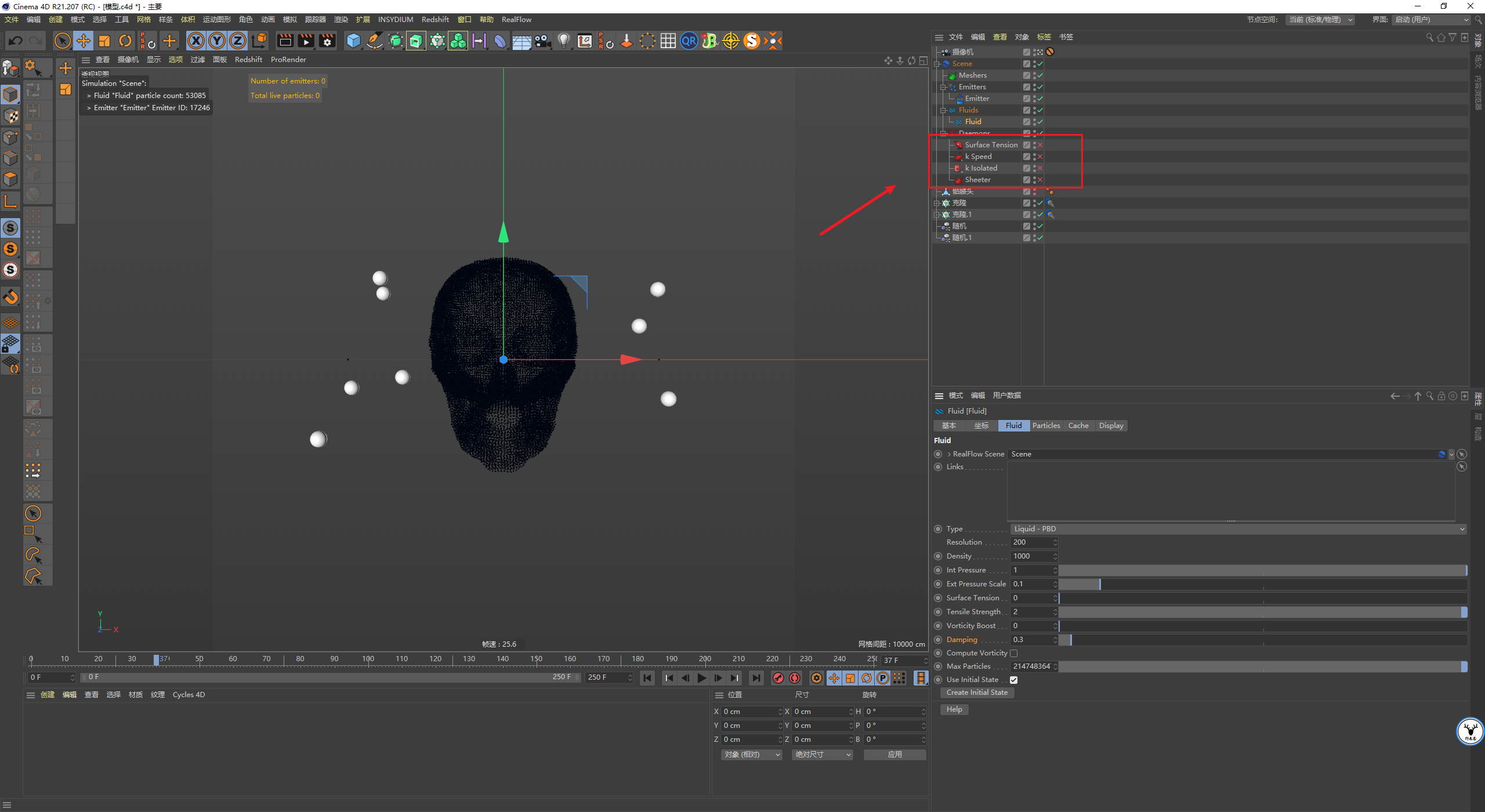Toggle the X axis lock icon
1485x812 pixels.
coord(196,41)
